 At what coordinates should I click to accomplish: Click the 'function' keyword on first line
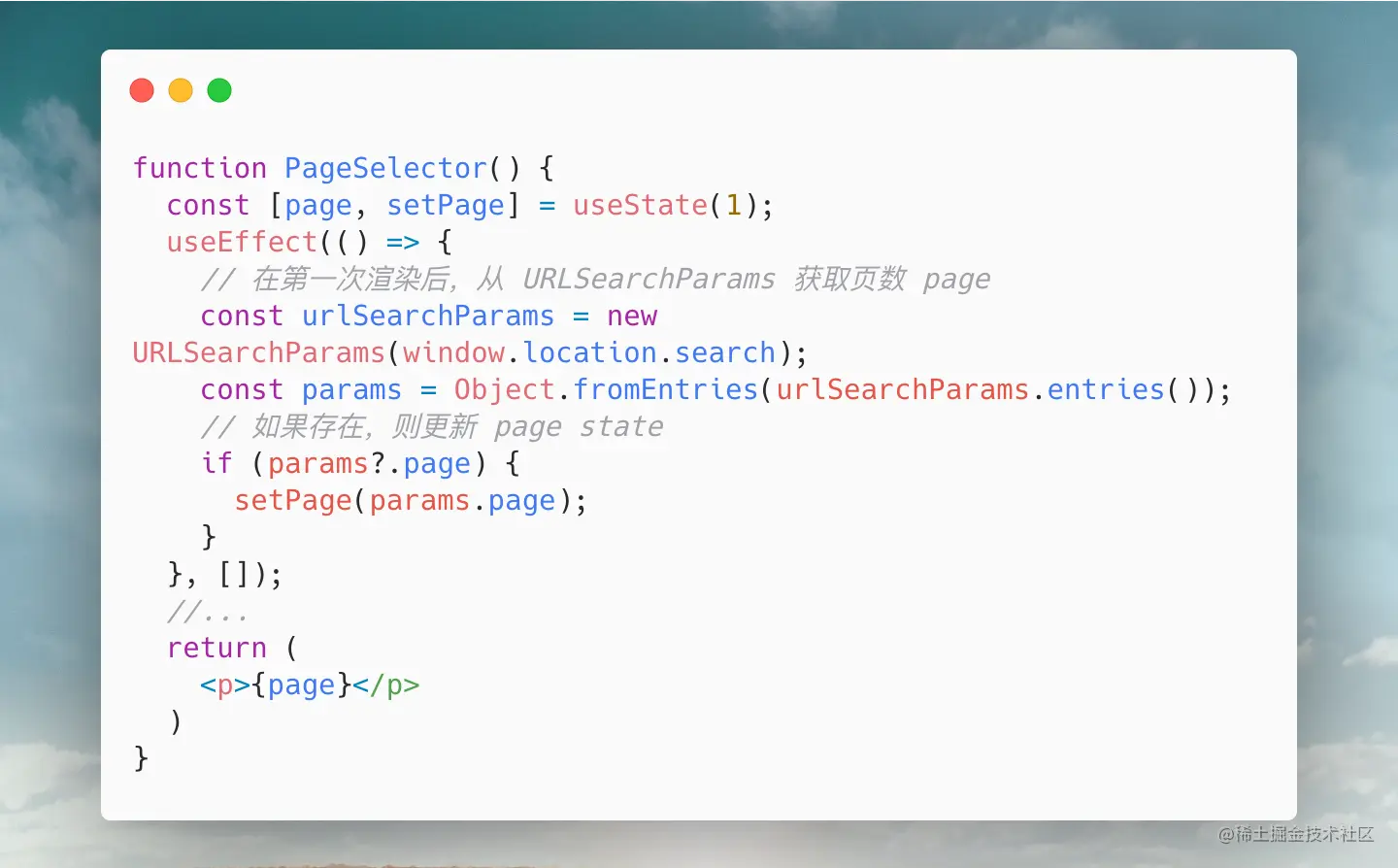click(200, 168)
